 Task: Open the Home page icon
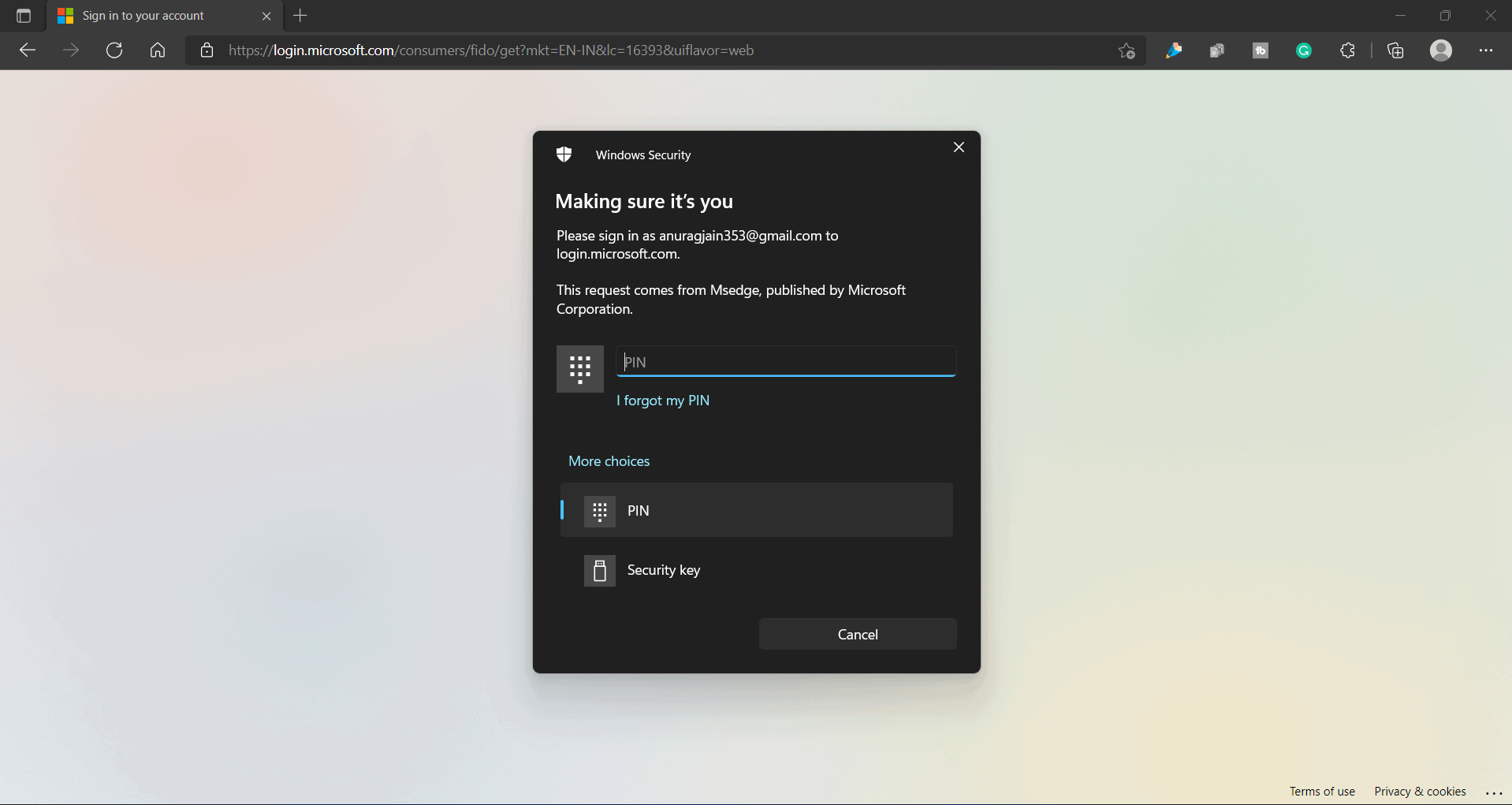point(158,50)
